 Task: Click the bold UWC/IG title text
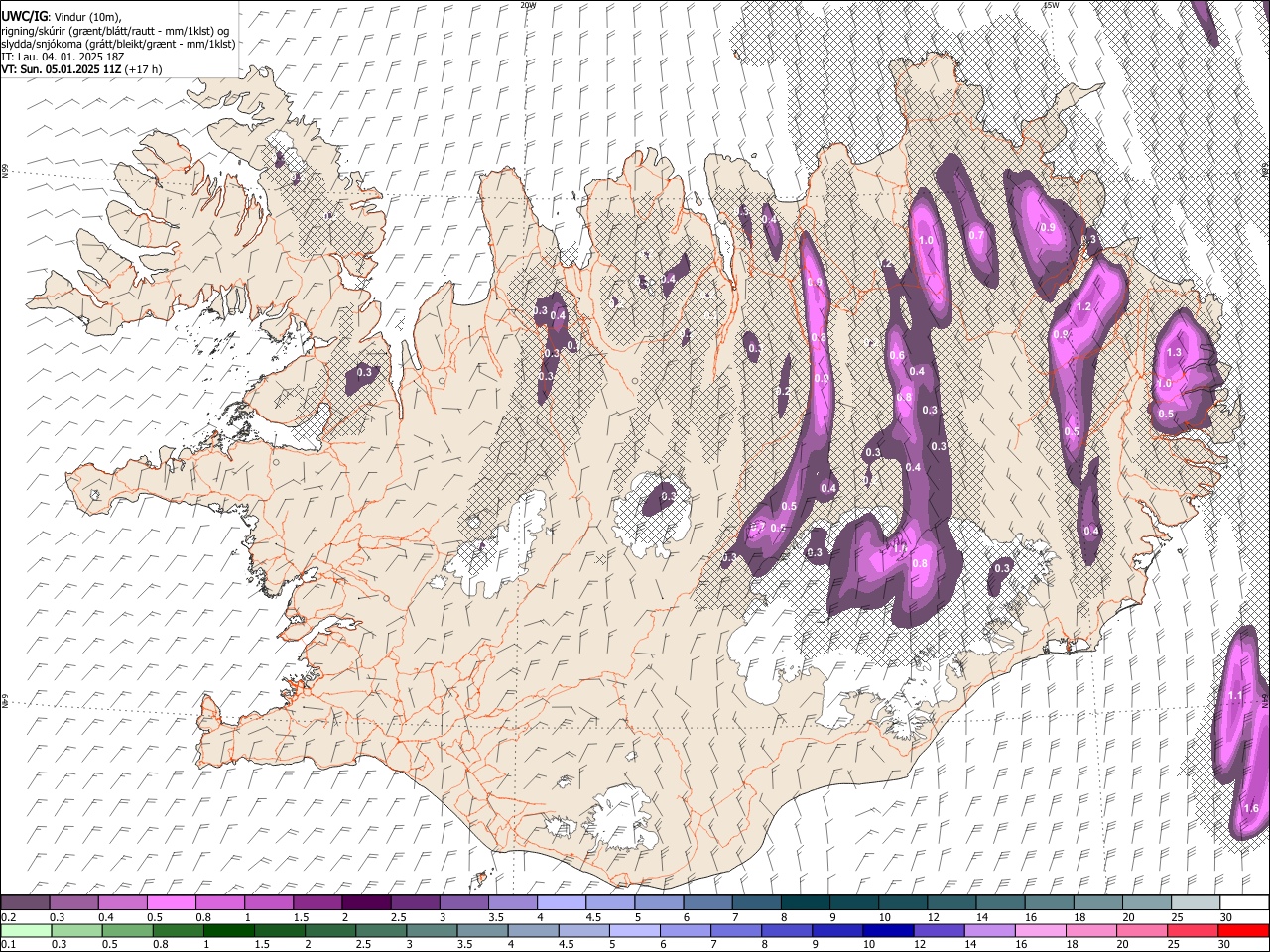(x=23, y=17)
